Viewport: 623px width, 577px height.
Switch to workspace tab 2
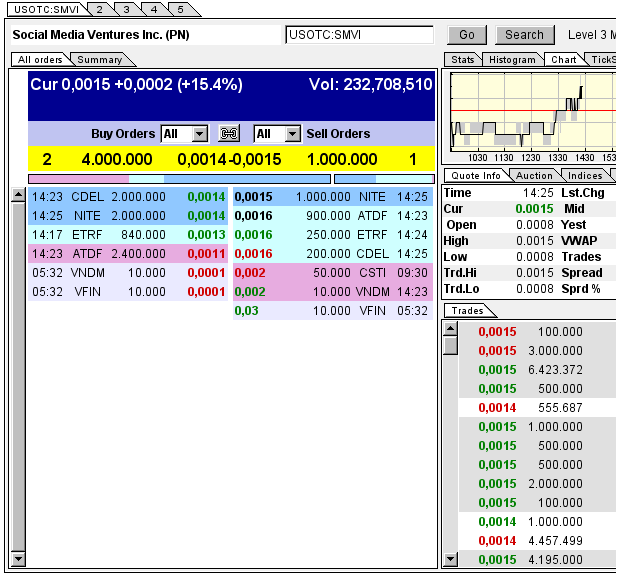coord(100,10)
